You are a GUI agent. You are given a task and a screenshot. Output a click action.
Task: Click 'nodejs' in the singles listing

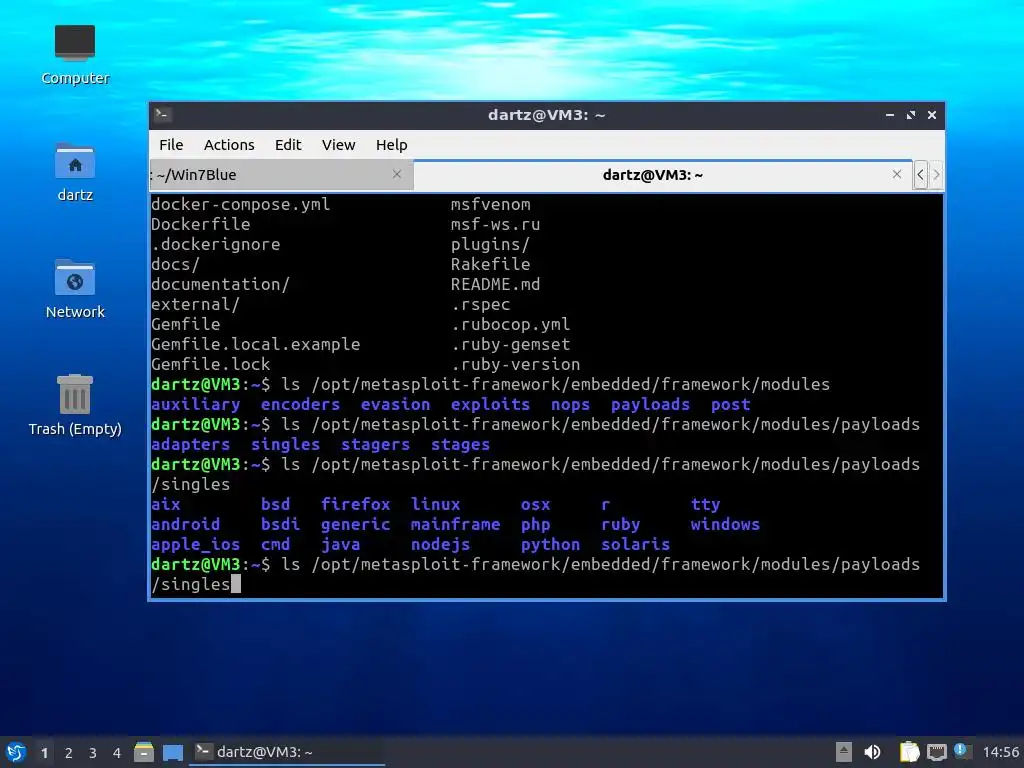440,545
